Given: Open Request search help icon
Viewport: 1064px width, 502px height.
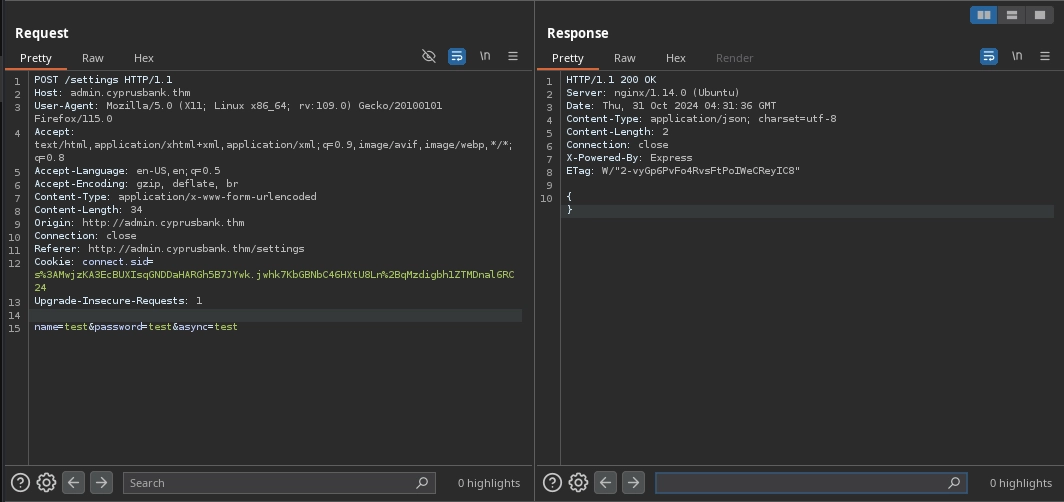Looking at the screenshot, I should 20,483.
